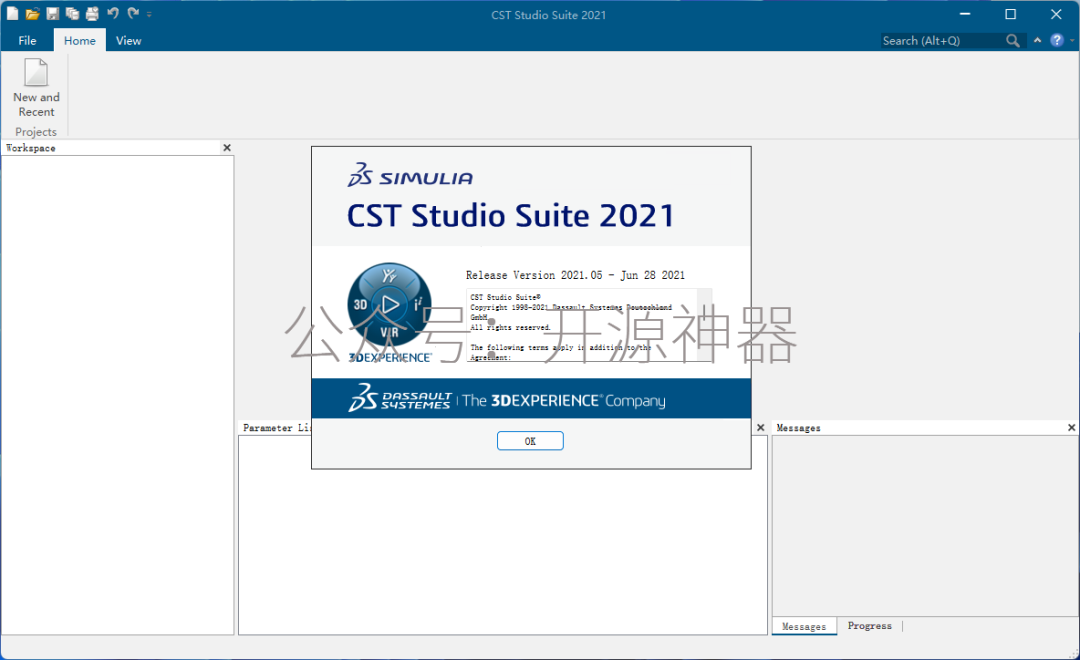Open the File menu
This screenshot has width=1080, height=660.
[28, 41]
